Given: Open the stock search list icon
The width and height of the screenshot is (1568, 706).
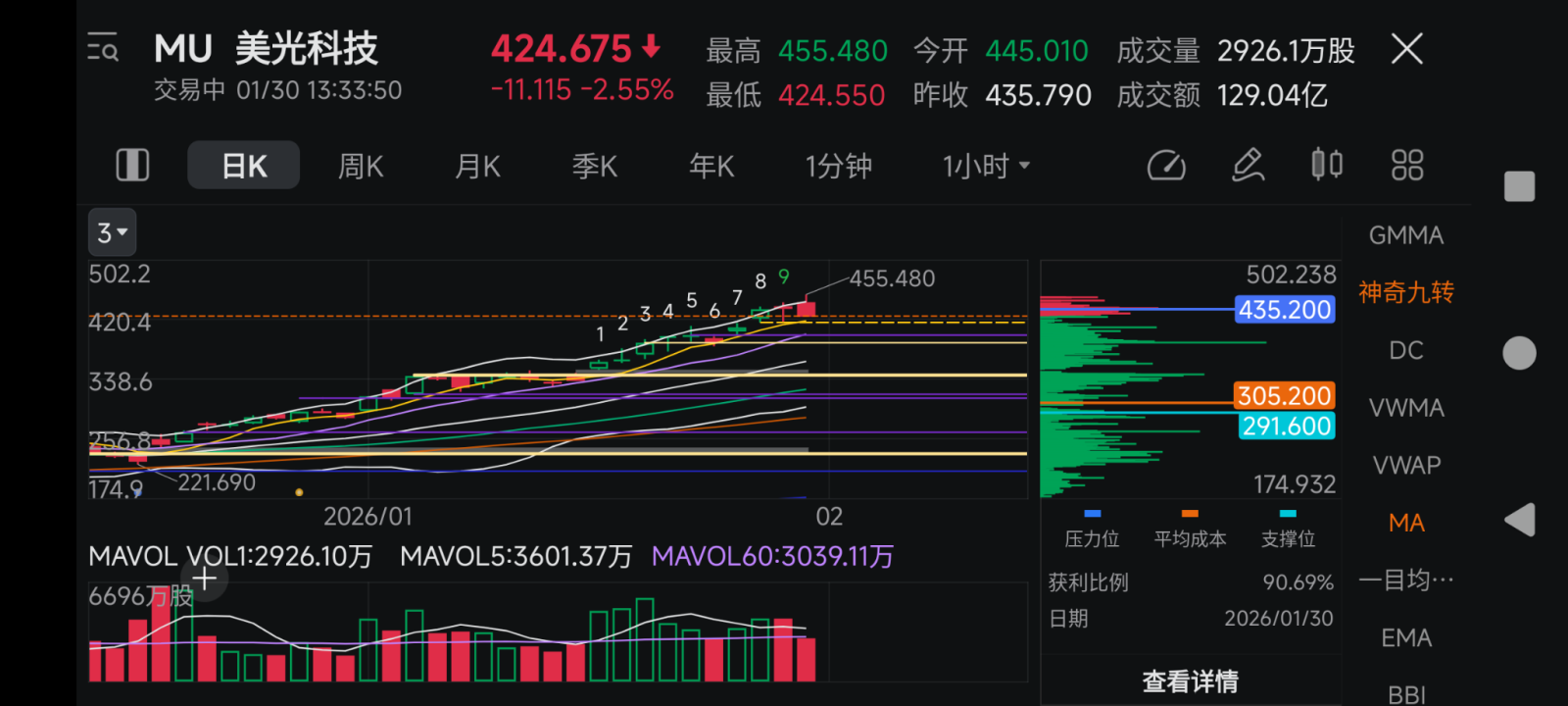Looking at the screenshot, I should pos(103,48).
